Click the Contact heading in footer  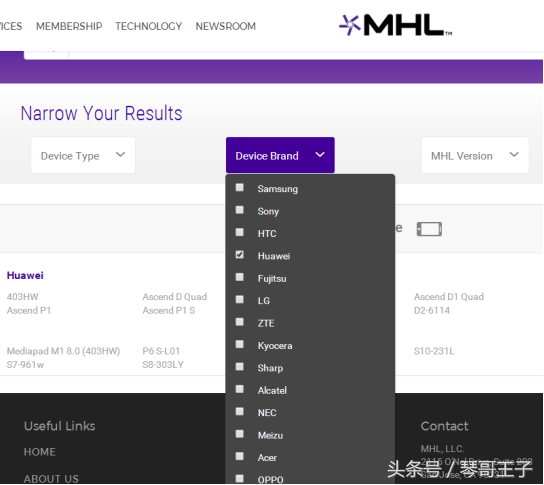[x=444, y=426]
